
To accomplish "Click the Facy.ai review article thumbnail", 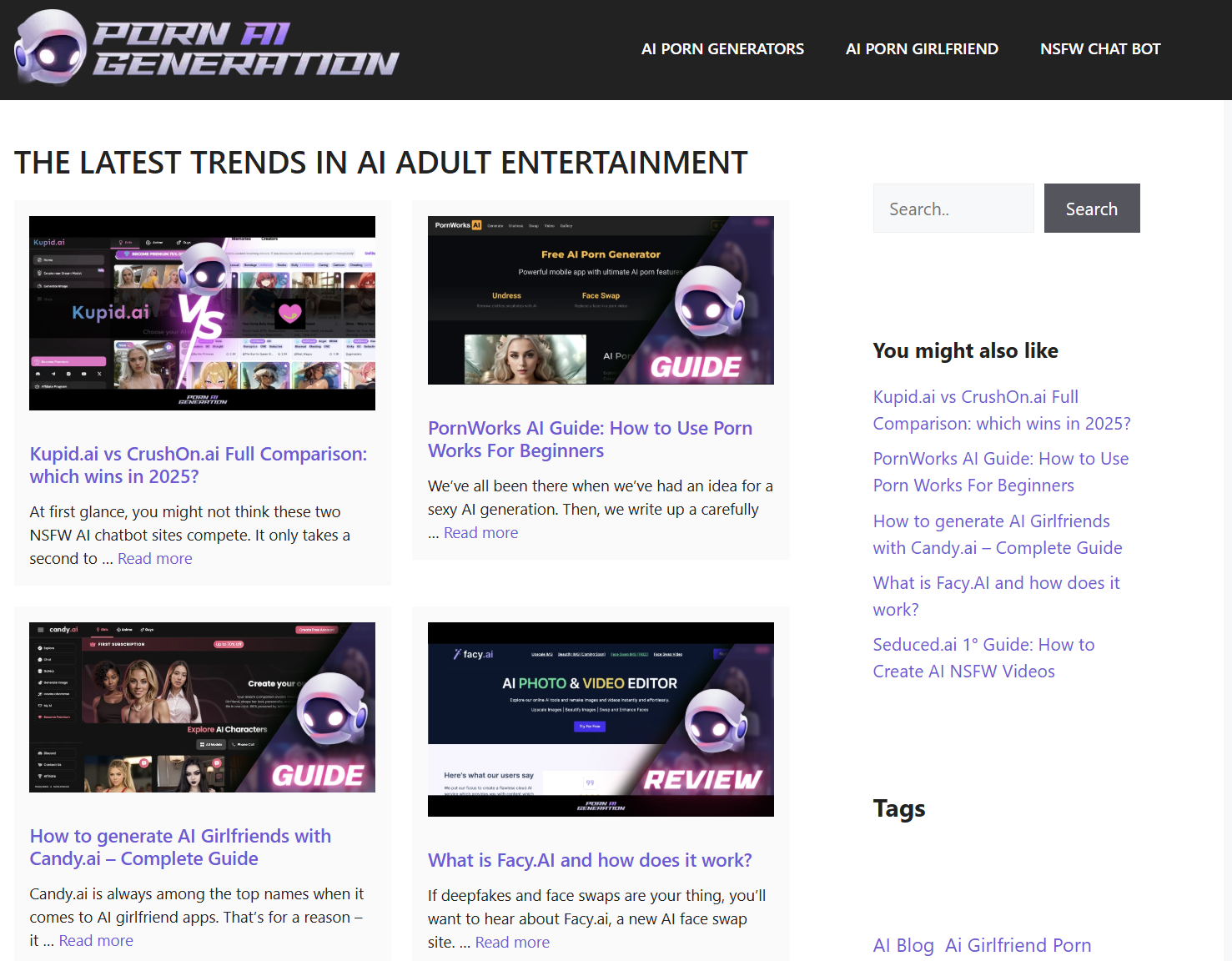I will coord(601,719).
